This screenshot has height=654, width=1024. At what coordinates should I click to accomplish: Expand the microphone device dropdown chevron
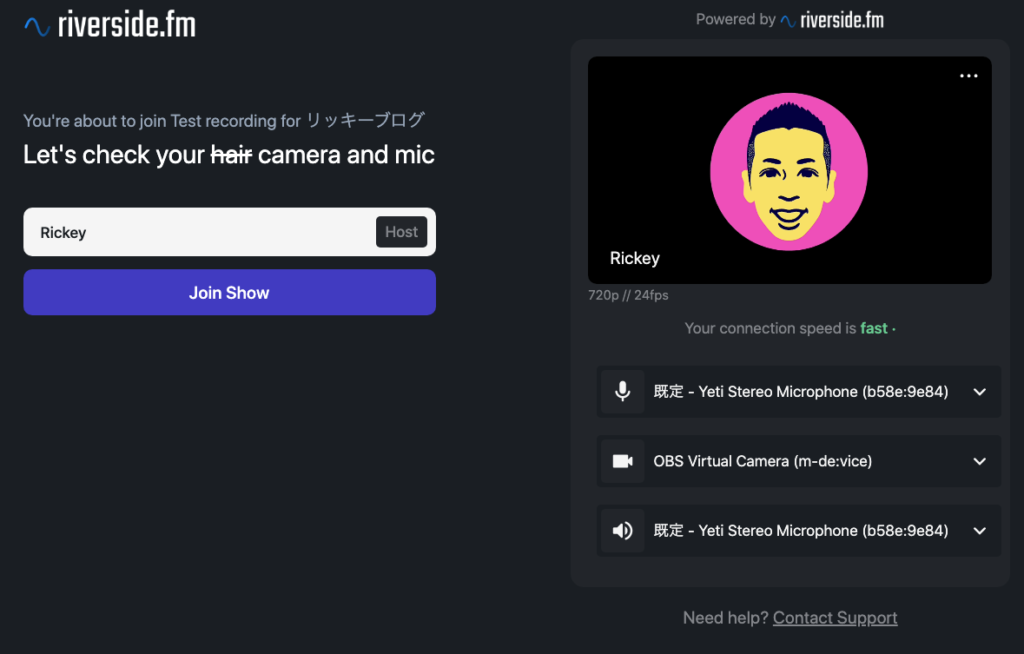click(980, 392)
